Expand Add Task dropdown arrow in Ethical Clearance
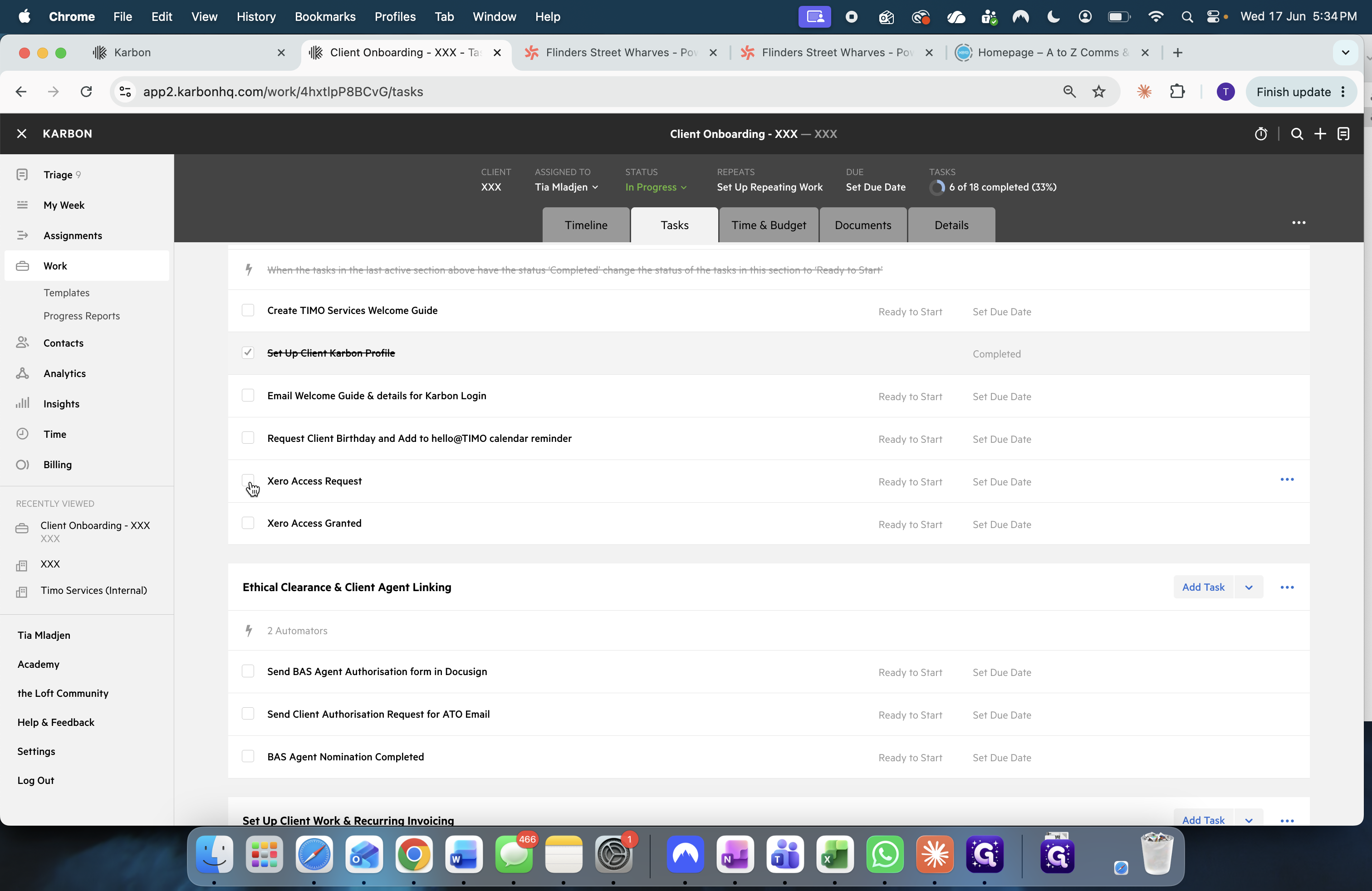This screenshot has width=1372, height=891. tap(1249, 587)
